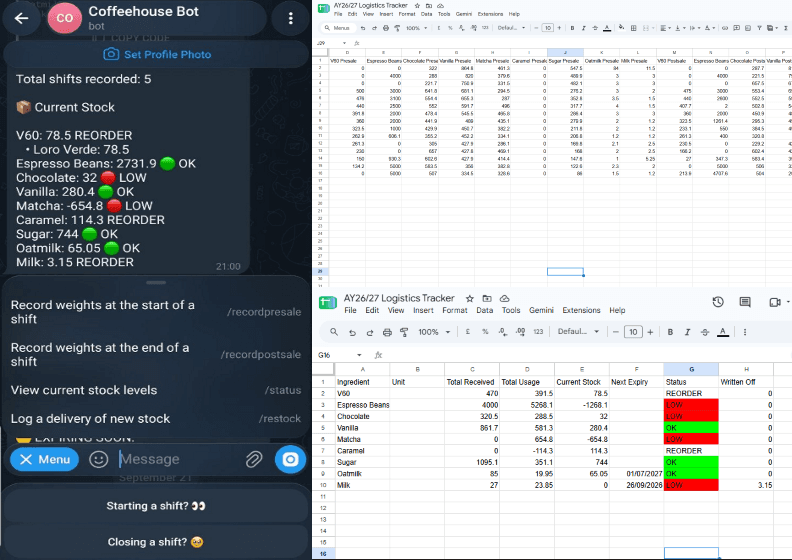The height and width of the screenshot is (560, 792).
Task: Open the Coffeehouse Bot CO avatar
Action: point(64,18)
